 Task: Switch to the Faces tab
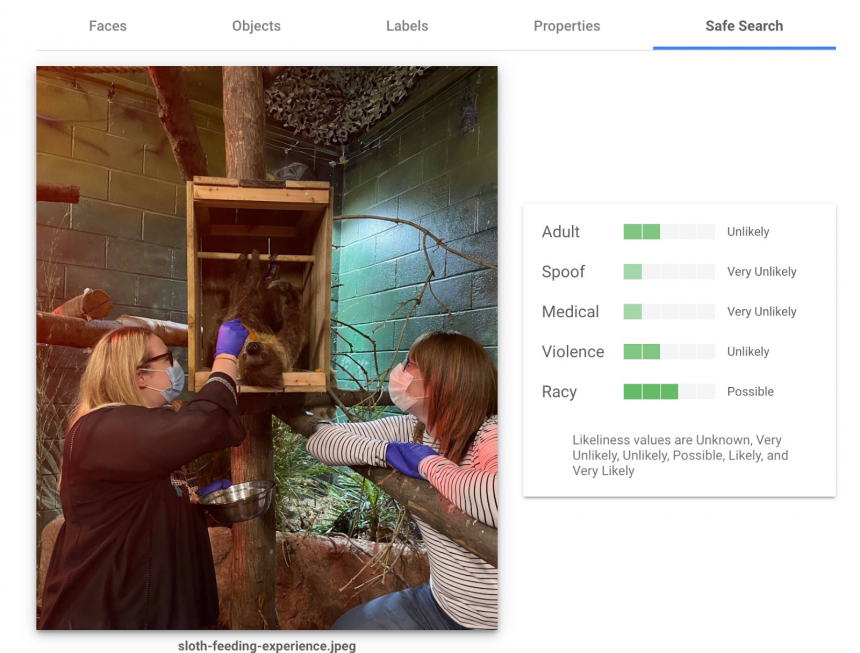pyautogui.click(x=107, y=26)
